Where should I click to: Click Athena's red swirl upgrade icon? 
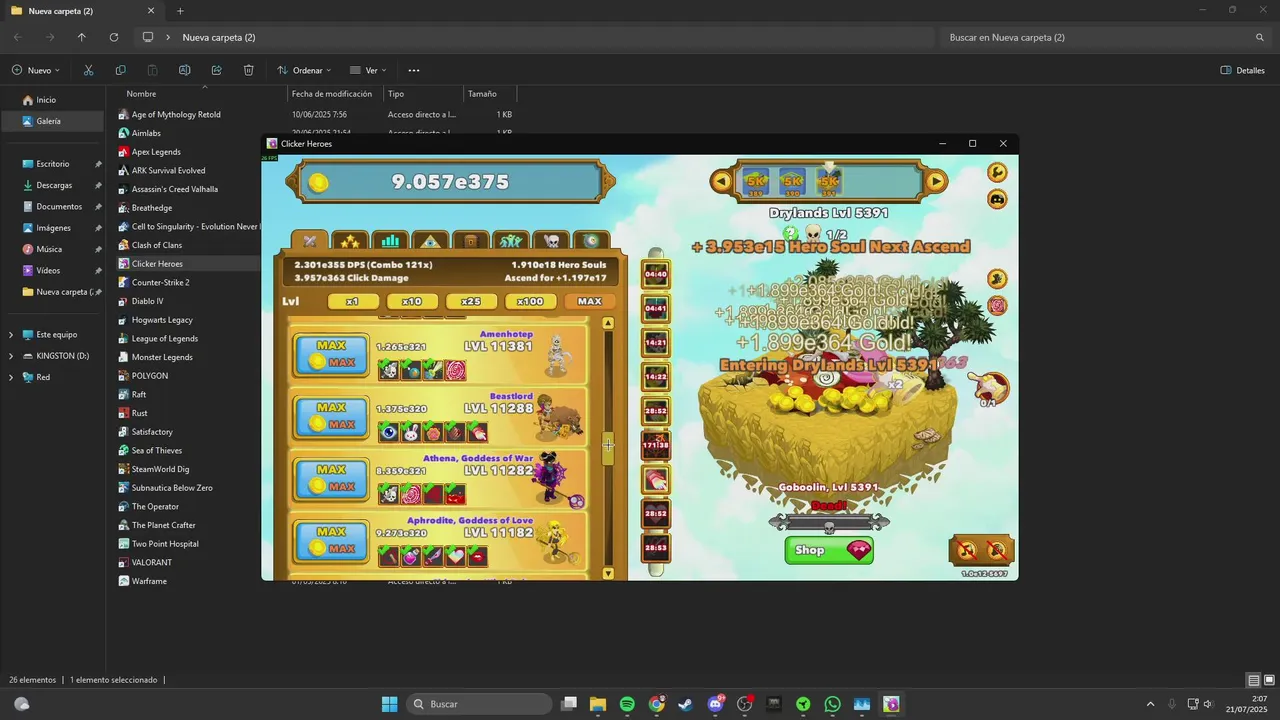411,494
